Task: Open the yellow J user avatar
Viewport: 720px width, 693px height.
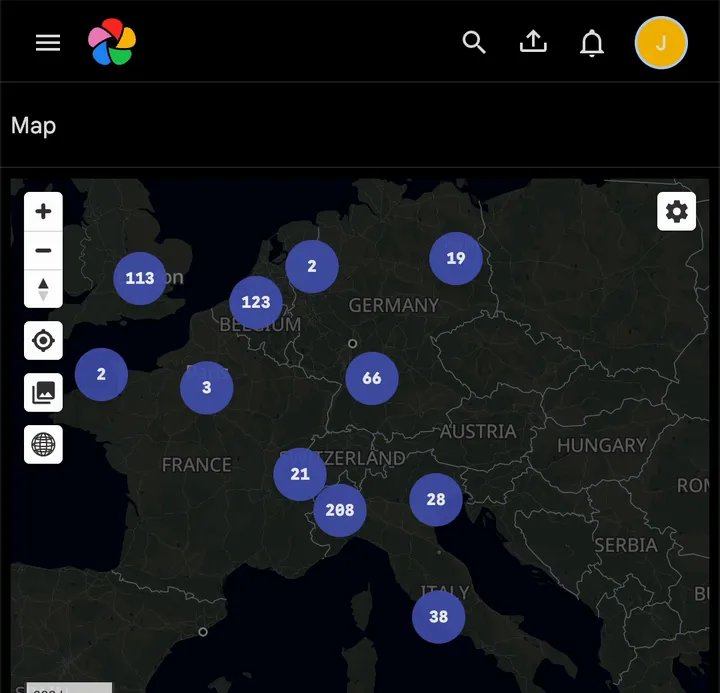Action: click(661, 43)
